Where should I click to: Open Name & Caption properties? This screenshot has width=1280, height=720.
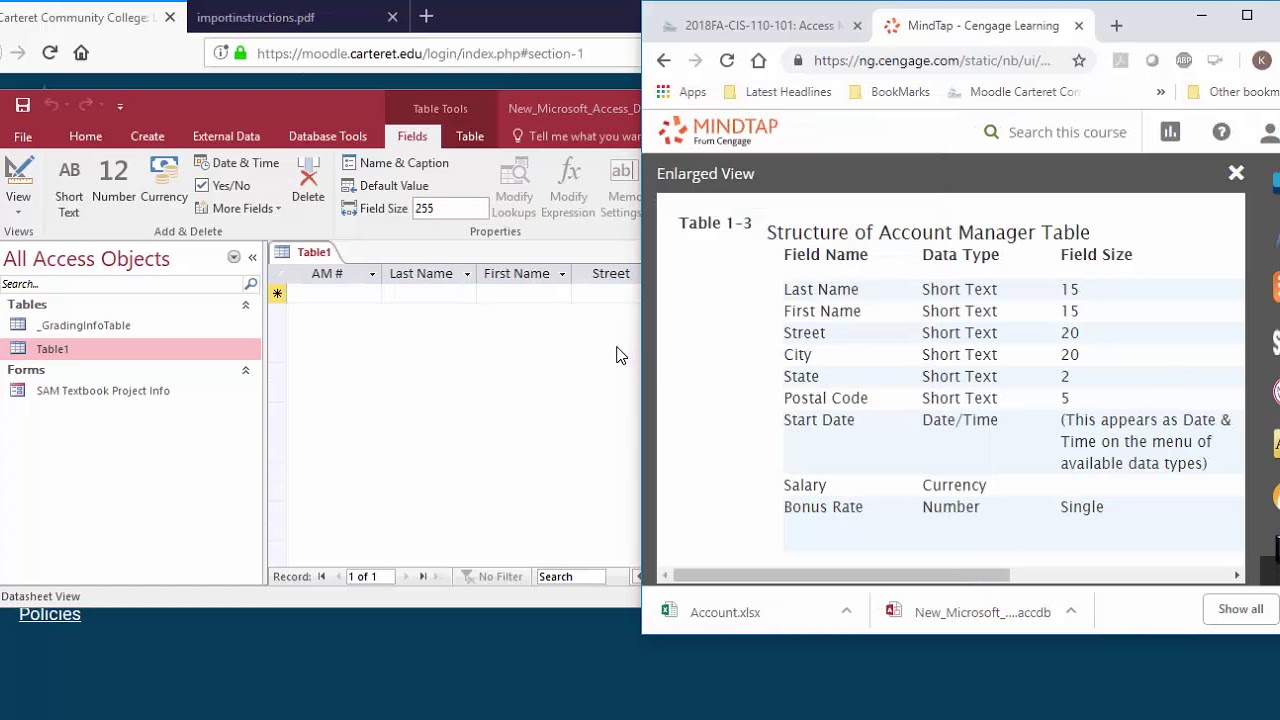pos(395,163)
